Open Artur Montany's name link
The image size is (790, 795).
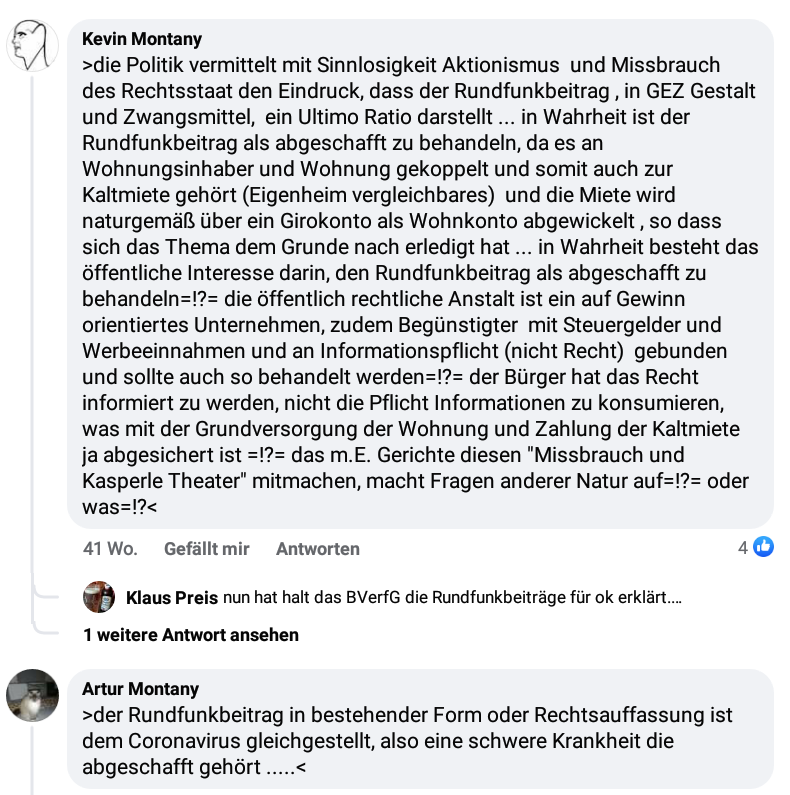140,689
